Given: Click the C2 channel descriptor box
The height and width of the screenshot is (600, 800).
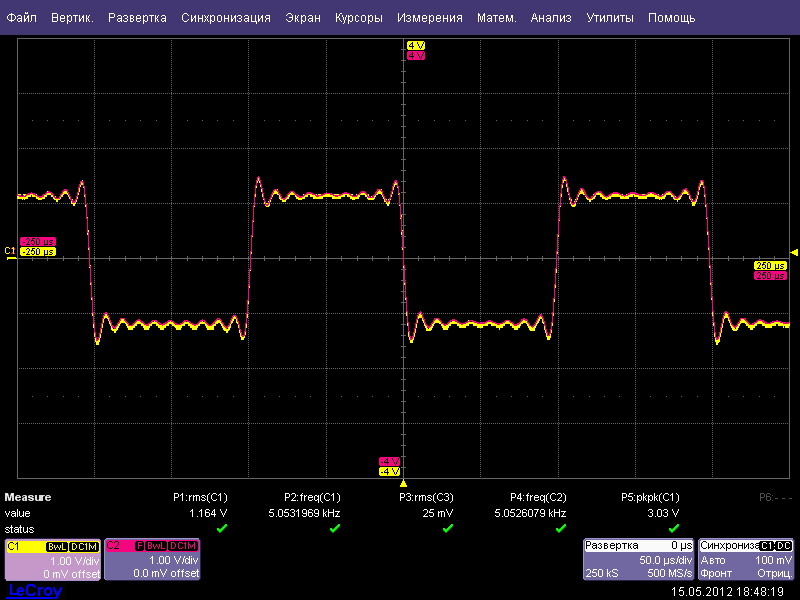Looking at the screenshot, I should pos(152,560).
